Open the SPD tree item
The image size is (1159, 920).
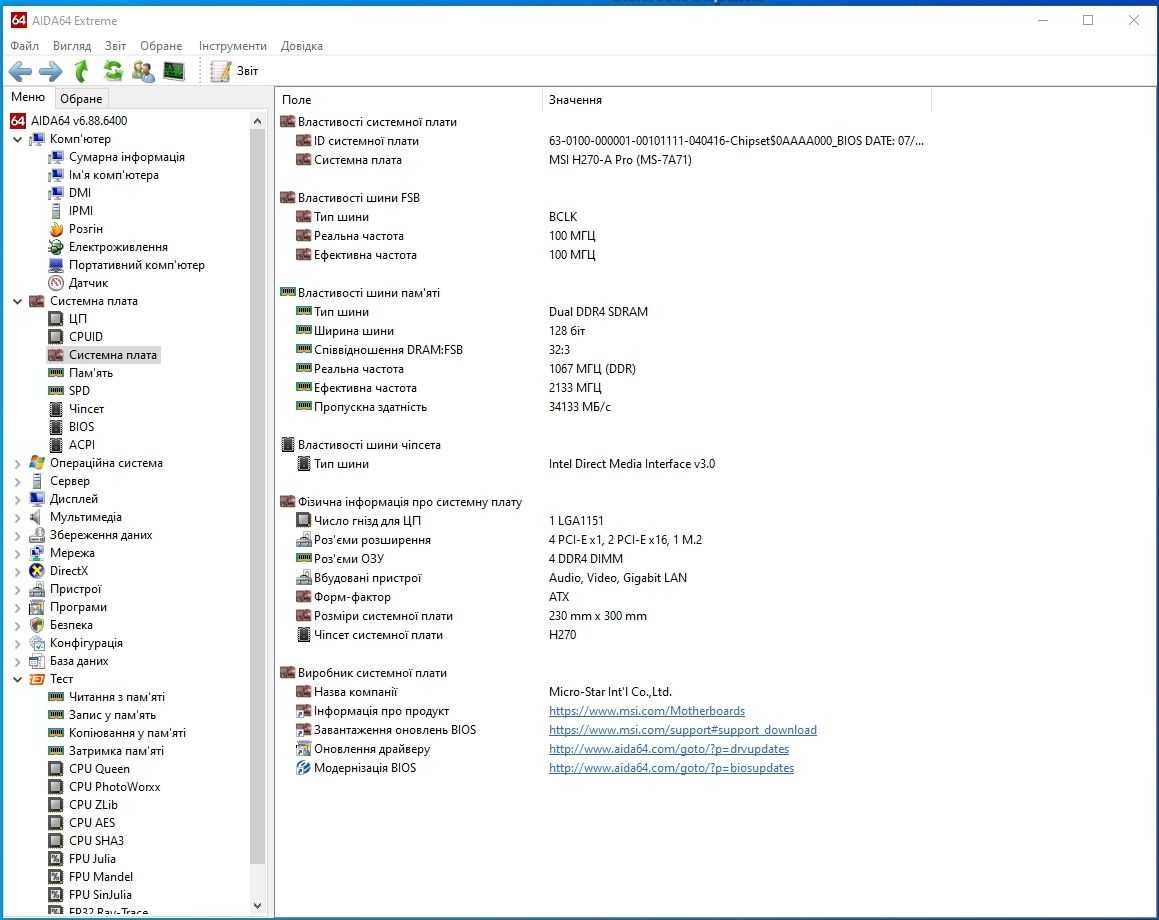[79, 391]
